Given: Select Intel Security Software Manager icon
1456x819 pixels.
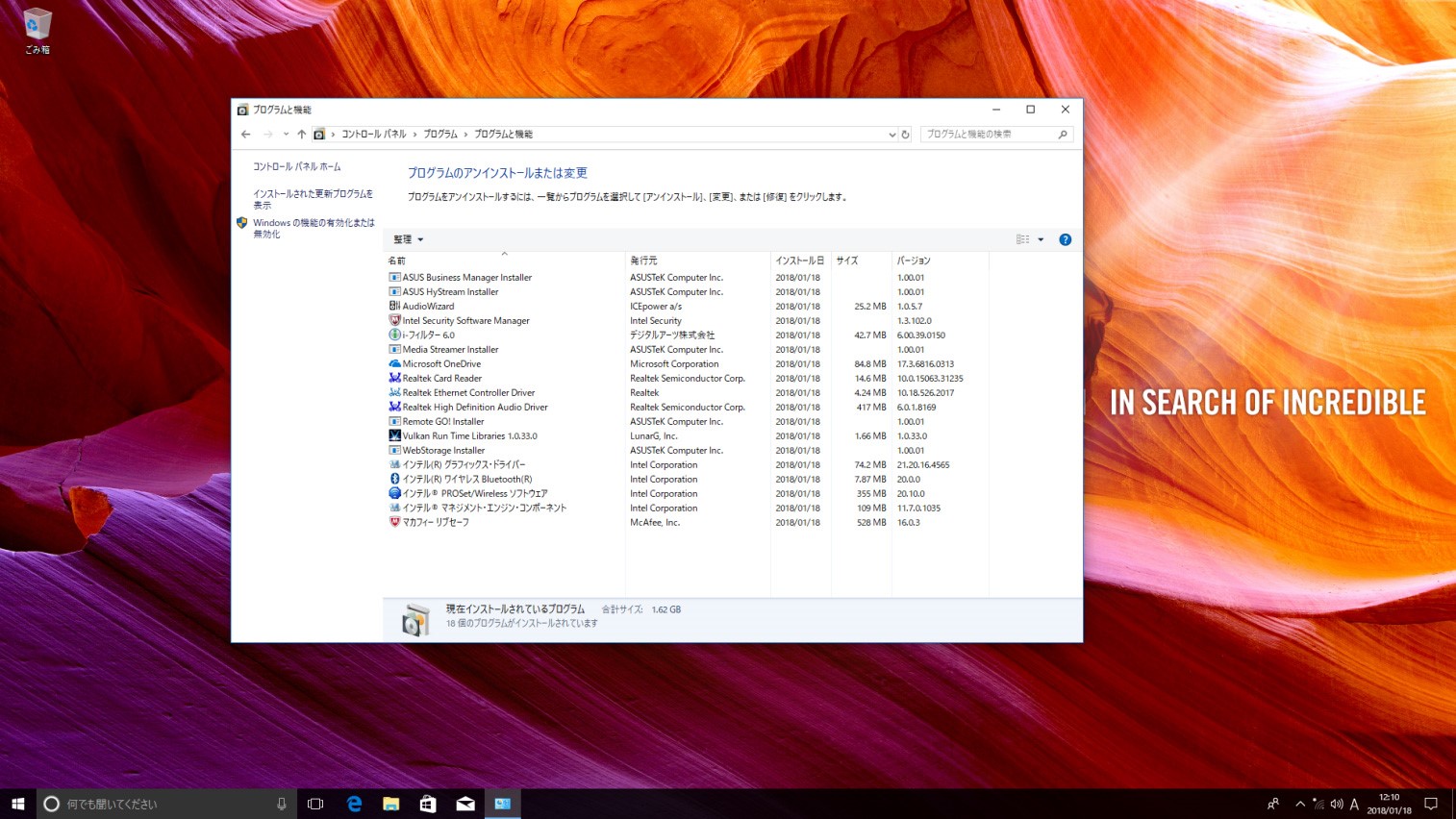Looking at the screenshot, I should [394, 320].
